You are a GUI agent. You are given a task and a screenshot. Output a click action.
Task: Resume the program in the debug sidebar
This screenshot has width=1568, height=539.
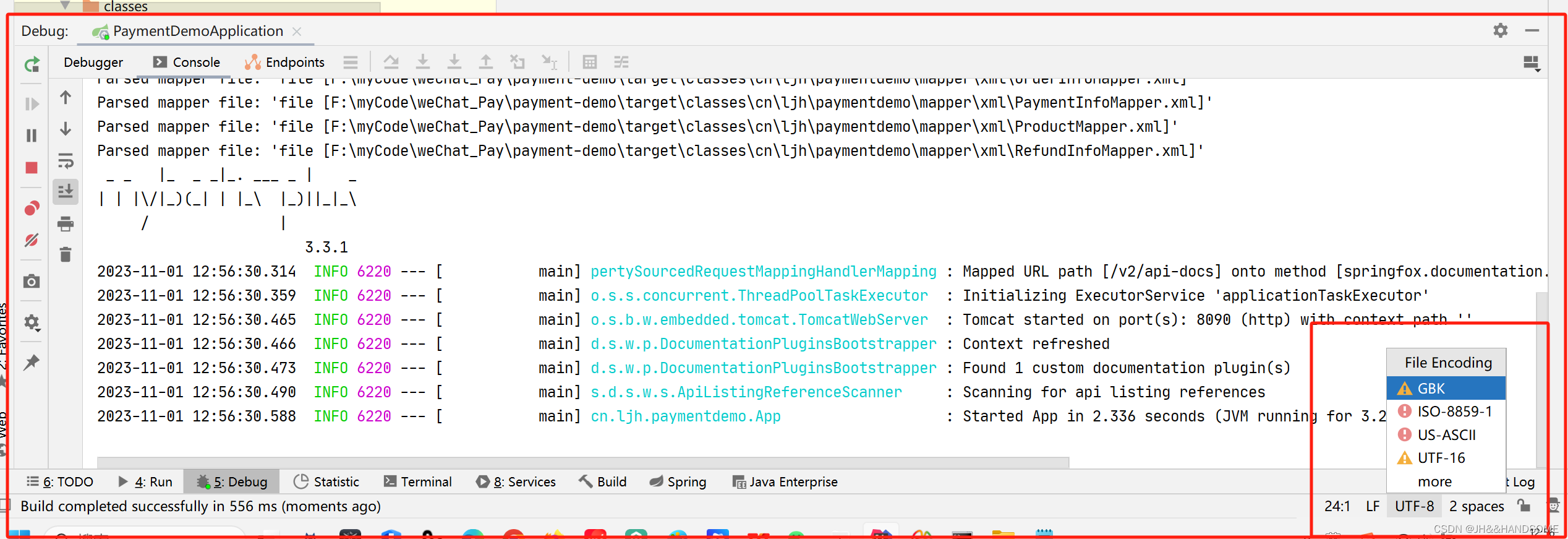click(x=32, y=104)
